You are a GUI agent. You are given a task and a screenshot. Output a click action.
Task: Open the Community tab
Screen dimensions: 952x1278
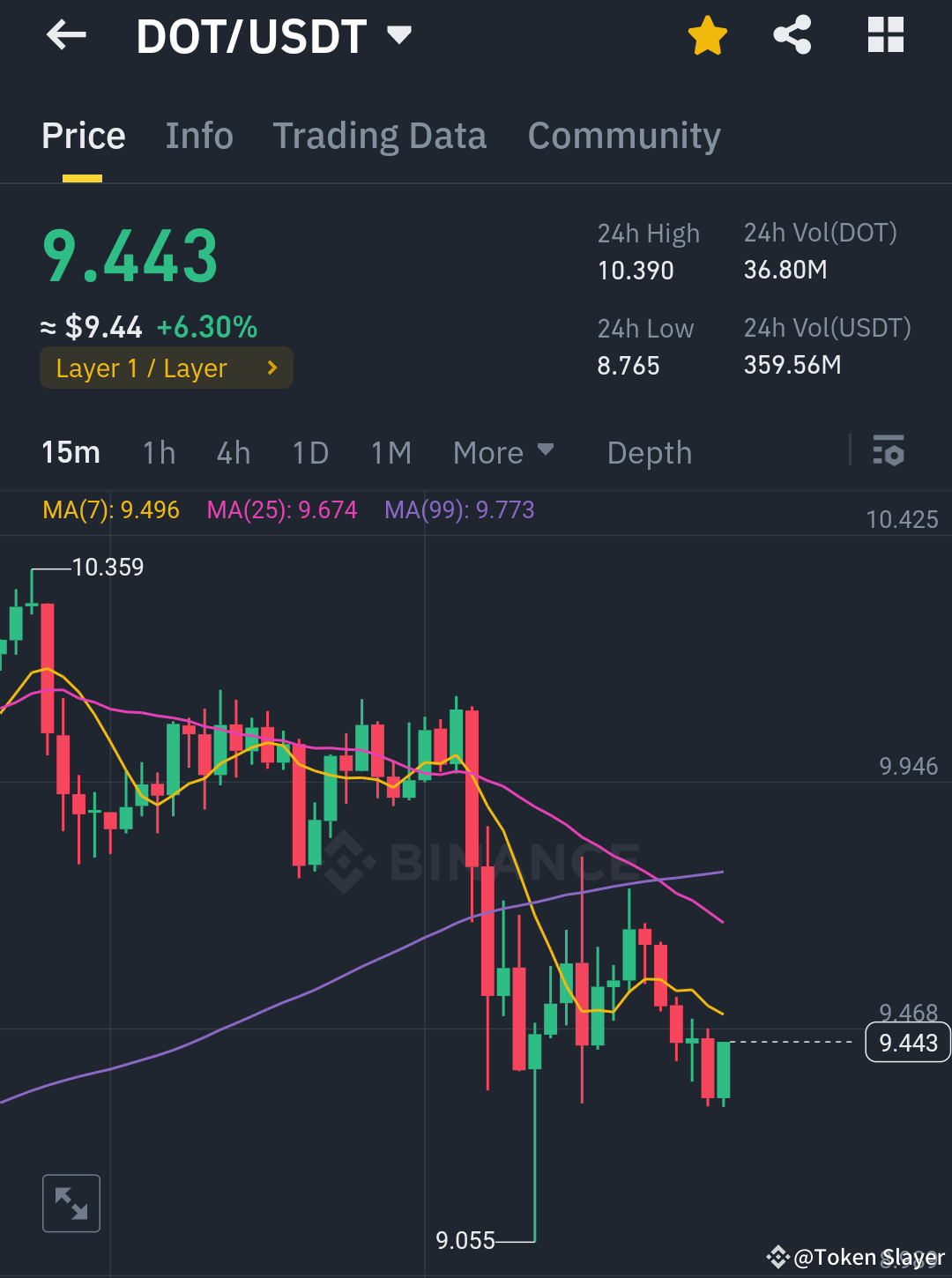(x=623, y=135)
